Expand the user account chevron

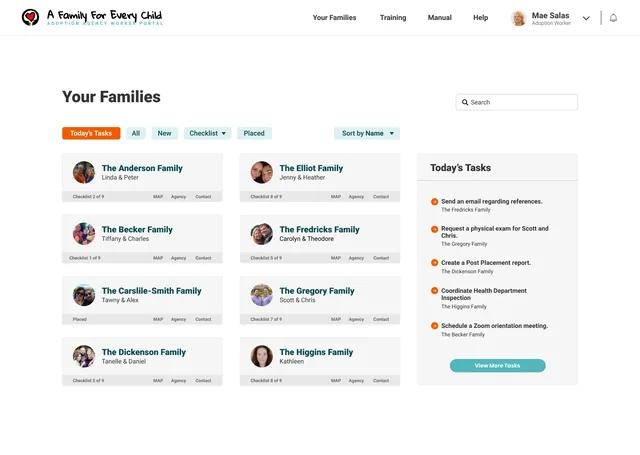click(586, 18)
